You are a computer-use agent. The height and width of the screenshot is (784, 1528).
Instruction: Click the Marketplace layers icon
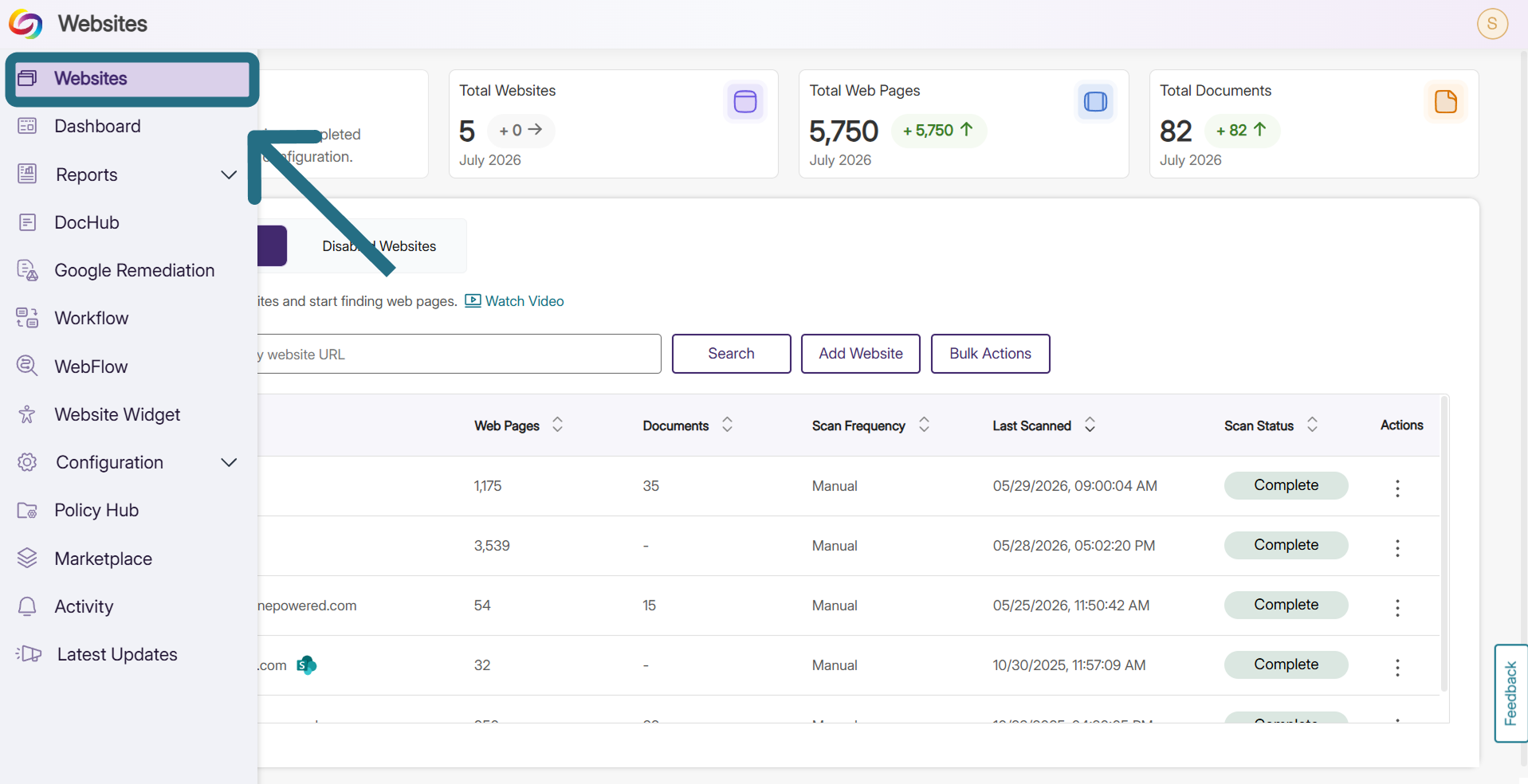(x=27, y=559)
